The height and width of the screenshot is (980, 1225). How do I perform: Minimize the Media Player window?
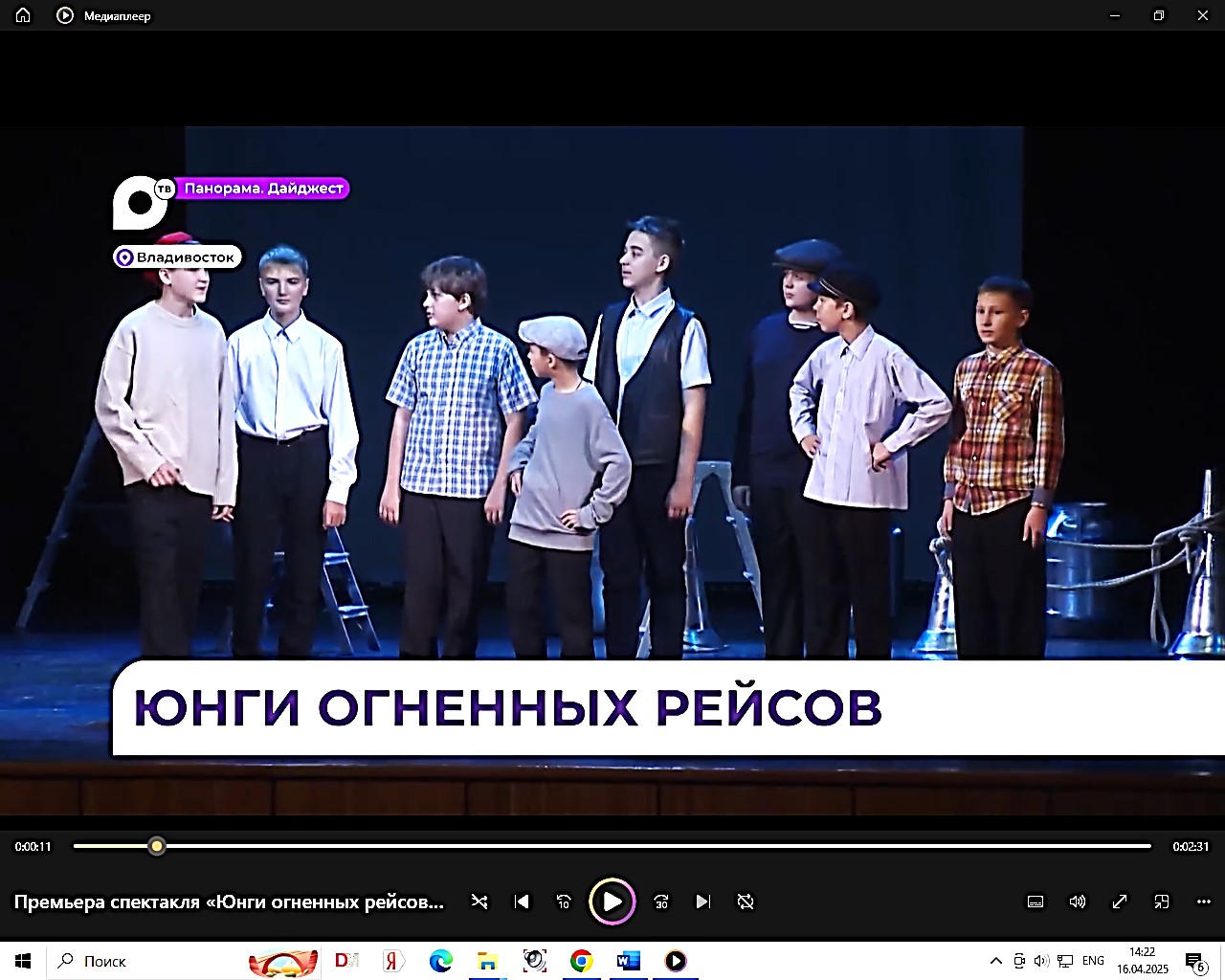tap(1115, 15)
